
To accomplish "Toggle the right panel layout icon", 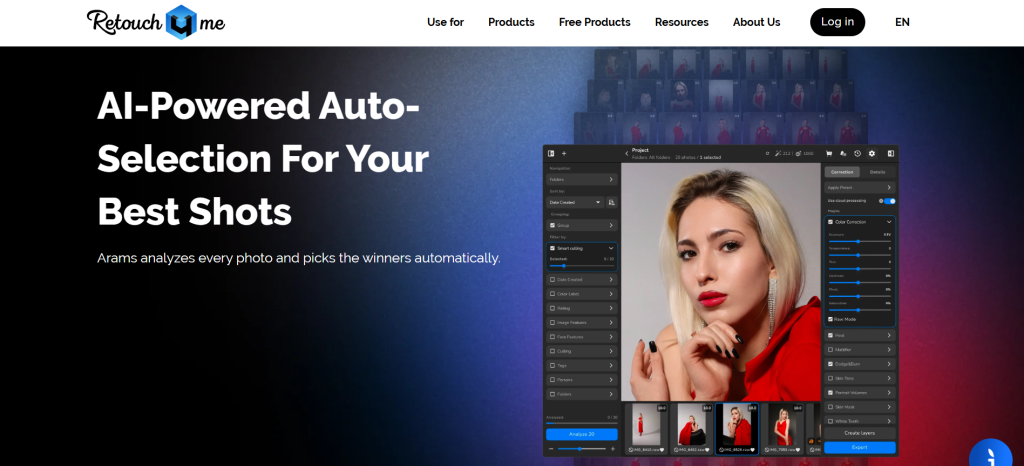I will 888,153.
